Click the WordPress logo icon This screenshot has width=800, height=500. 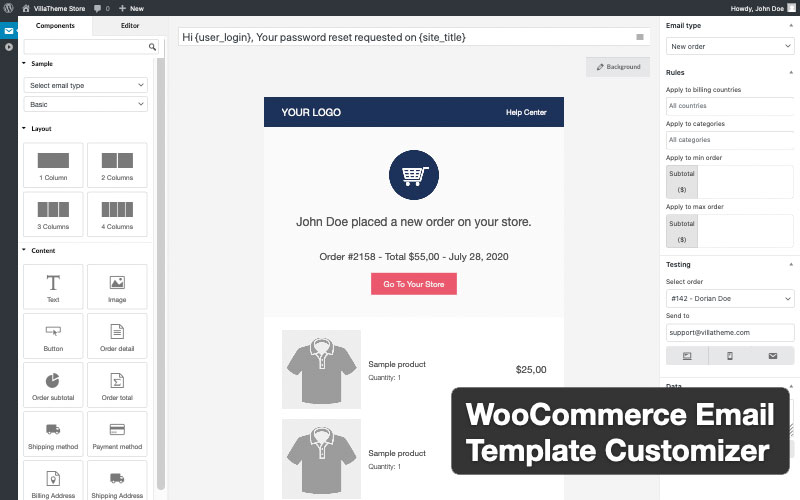pos(8,8)
